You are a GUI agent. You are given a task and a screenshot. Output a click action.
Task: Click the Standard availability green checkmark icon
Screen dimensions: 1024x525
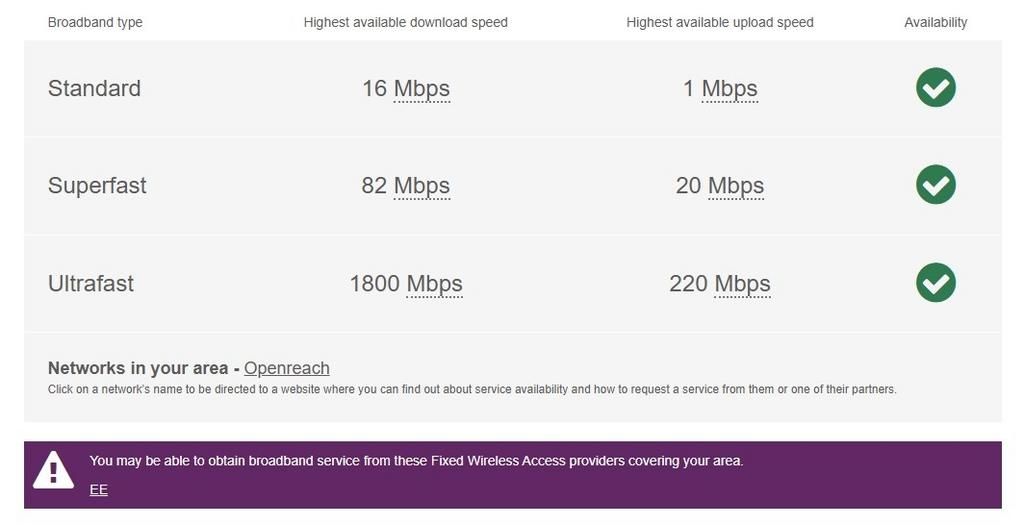pyautogui.click(x=935, y=88)
